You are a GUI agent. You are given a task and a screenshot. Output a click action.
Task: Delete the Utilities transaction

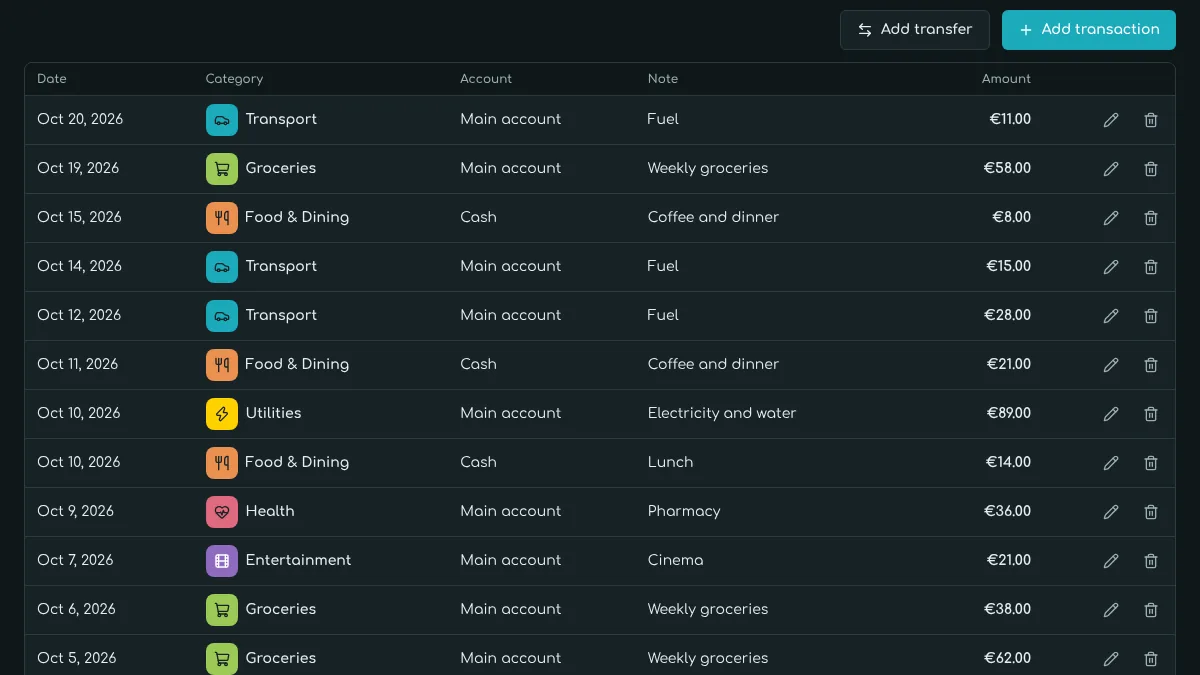pyautogui.click(x=1151, y=414)
